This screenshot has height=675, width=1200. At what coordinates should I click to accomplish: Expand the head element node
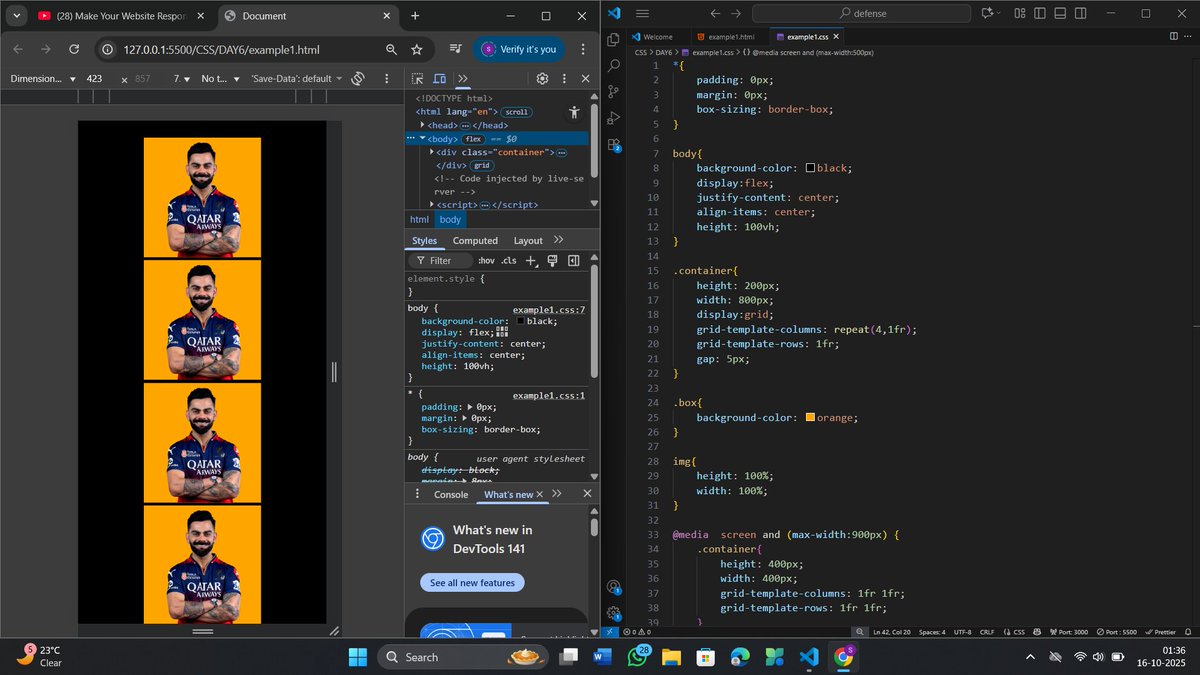click(x=422, y=126)
